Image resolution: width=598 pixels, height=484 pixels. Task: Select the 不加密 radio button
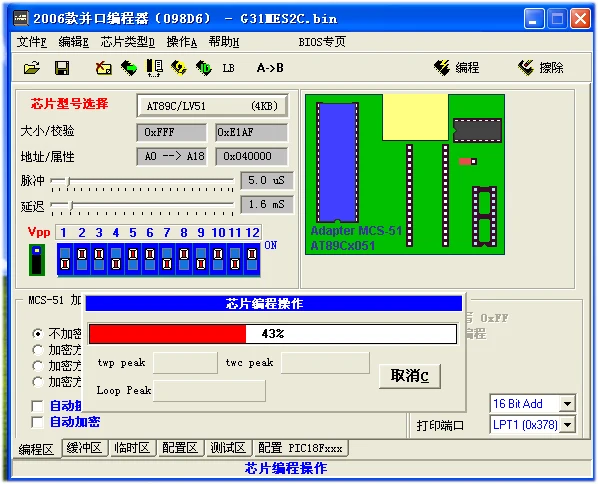[38, 334]
